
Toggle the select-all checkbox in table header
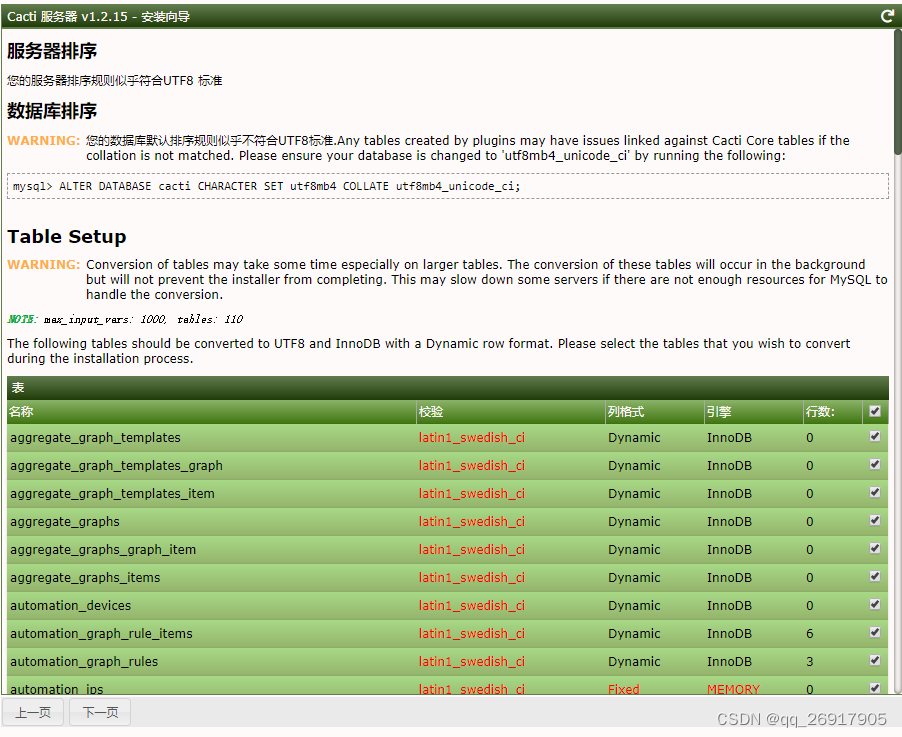875,411
